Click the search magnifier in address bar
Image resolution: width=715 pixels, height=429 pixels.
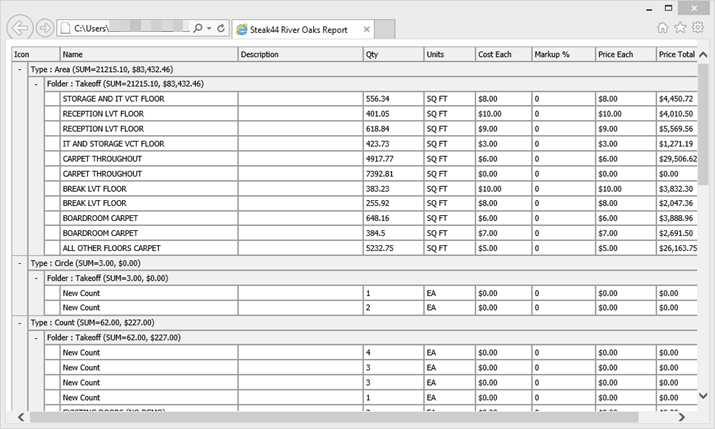pyautogui.click(x=197, y=28)
